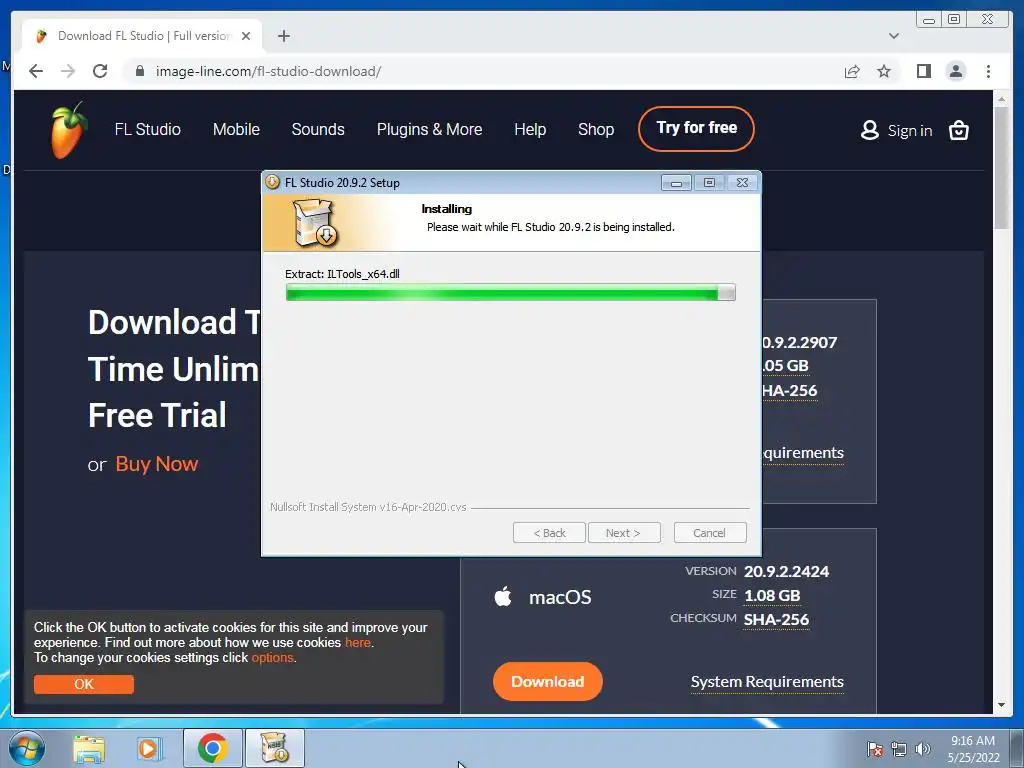Open Chrome's three-dot menu
1024x768 pixels.
point(988,71)
